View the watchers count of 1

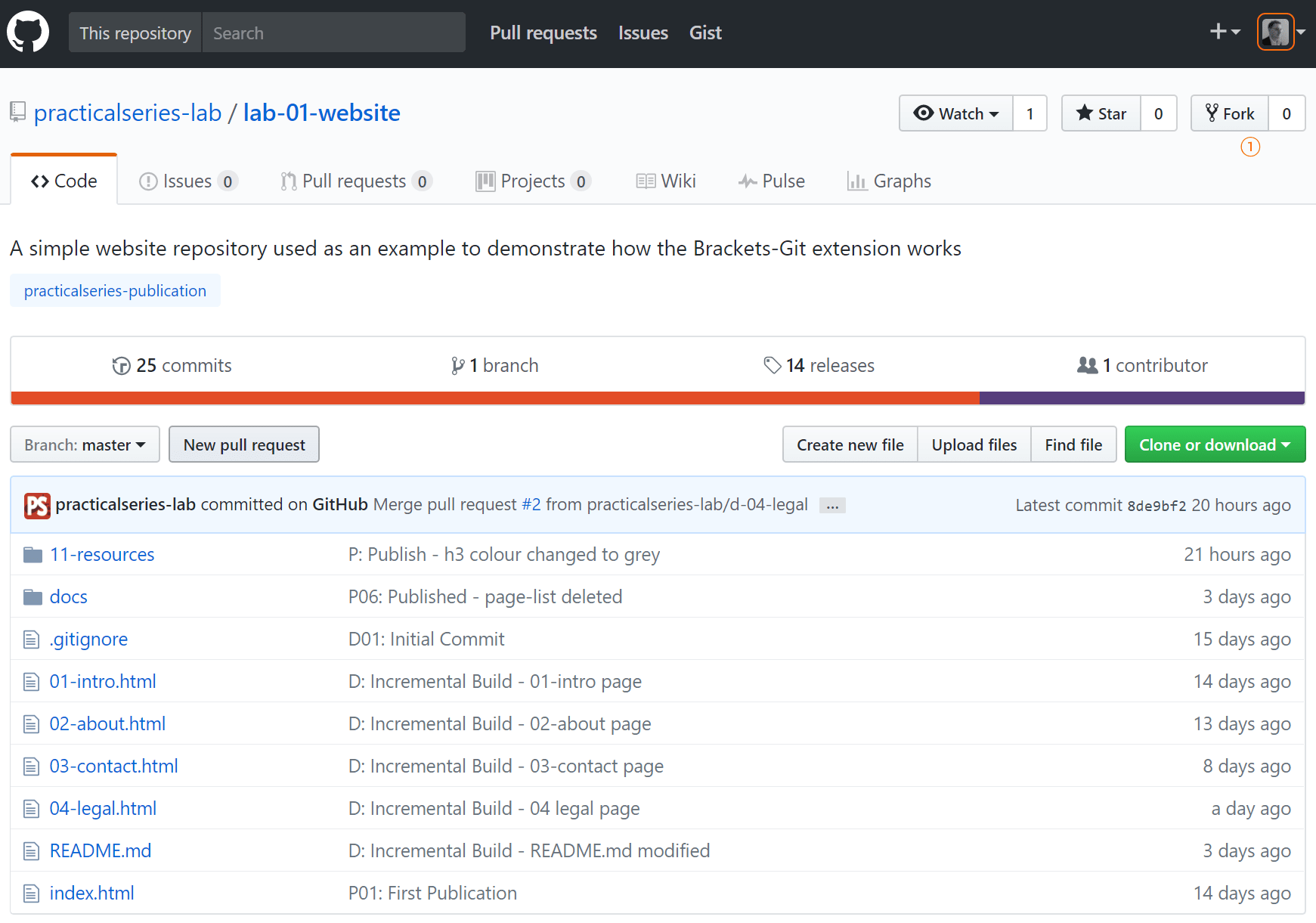[x=1030, y=113]
